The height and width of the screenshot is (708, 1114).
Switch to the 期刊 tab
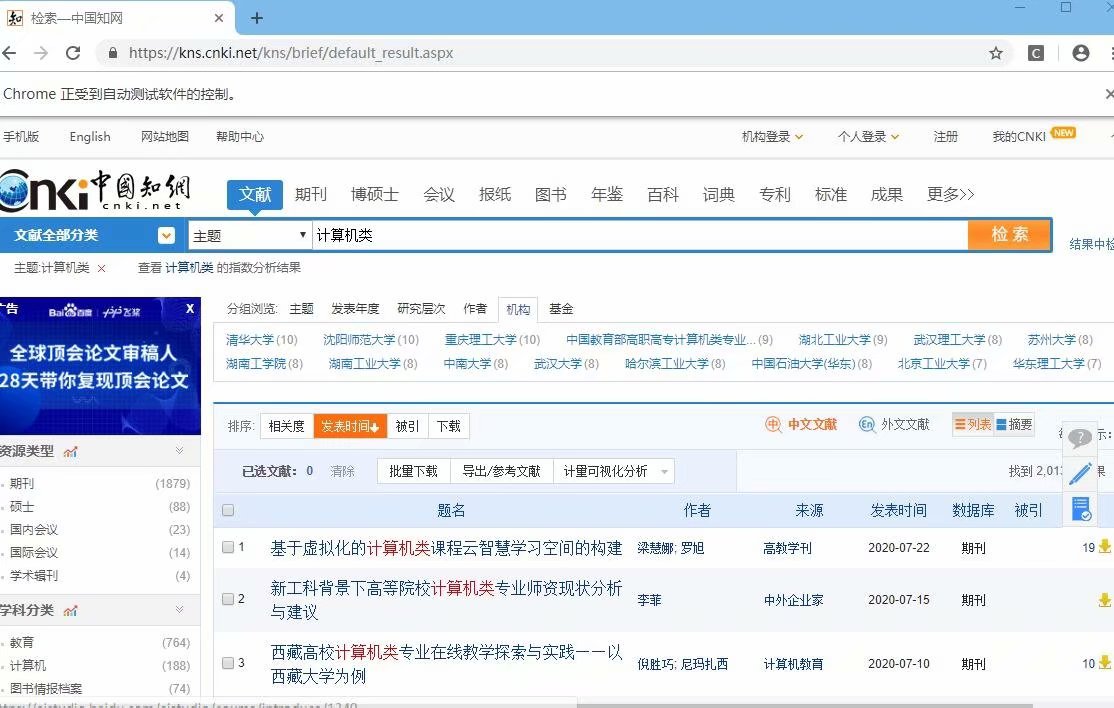(311, 194)
